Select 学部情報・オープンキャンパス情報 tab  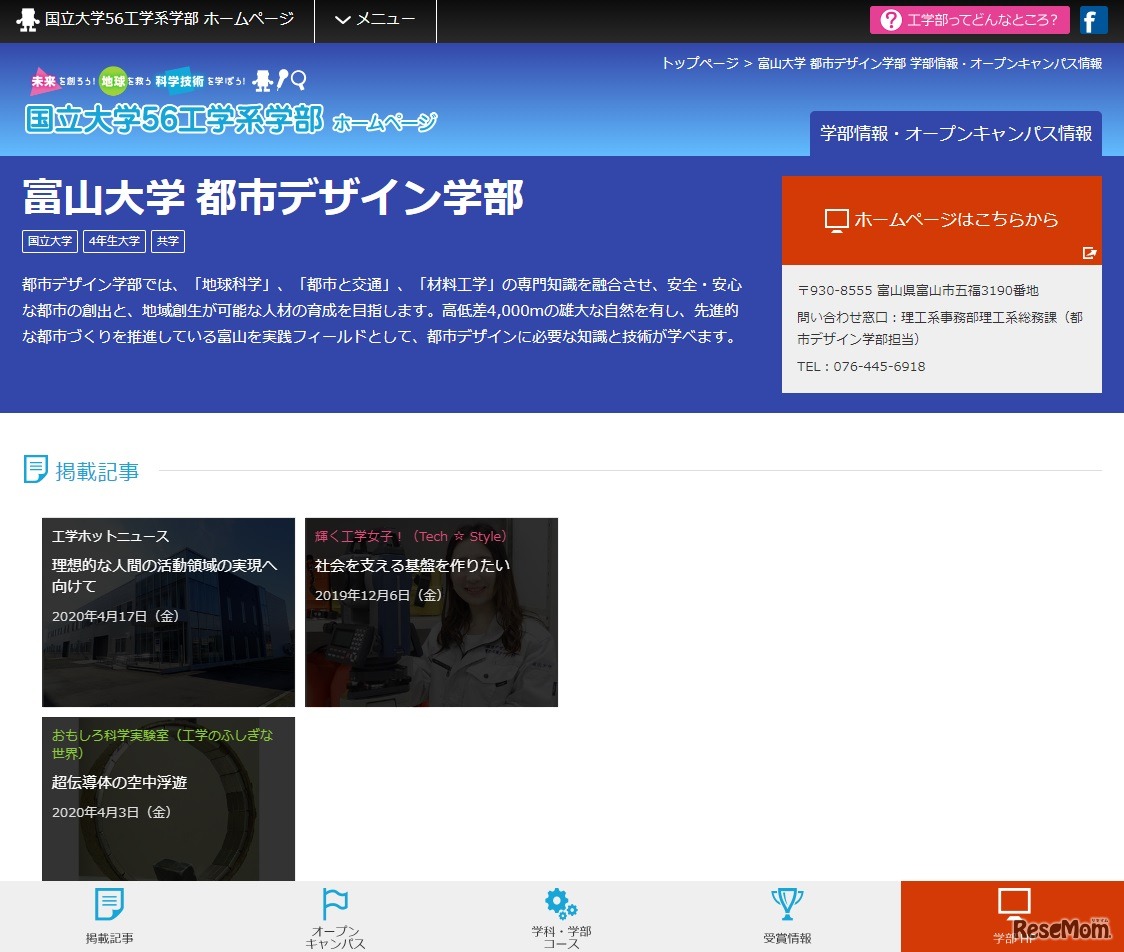[x=955, y=134]
